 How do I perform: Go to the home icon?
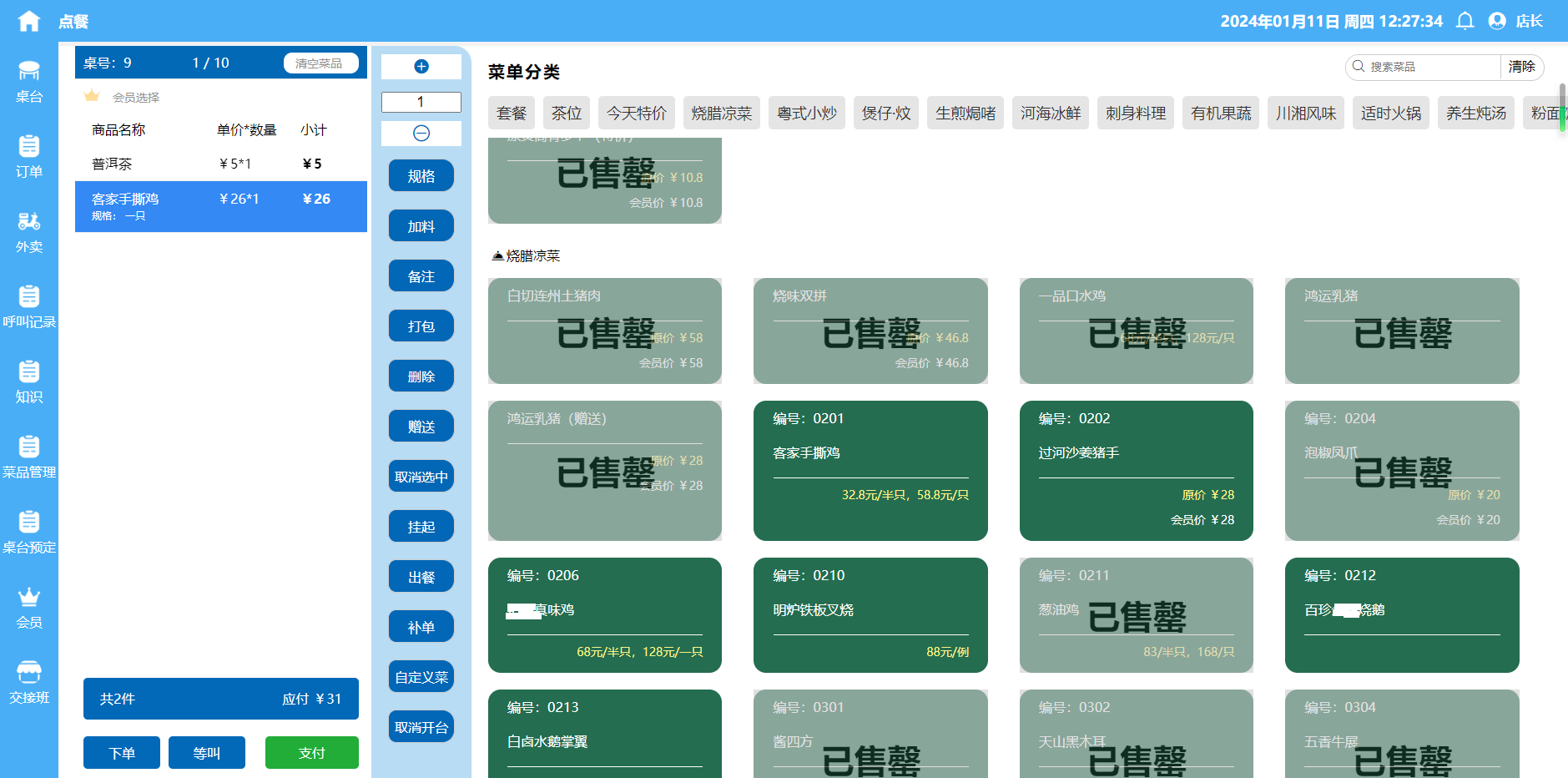pyautogui.click(x=28, y=21)
